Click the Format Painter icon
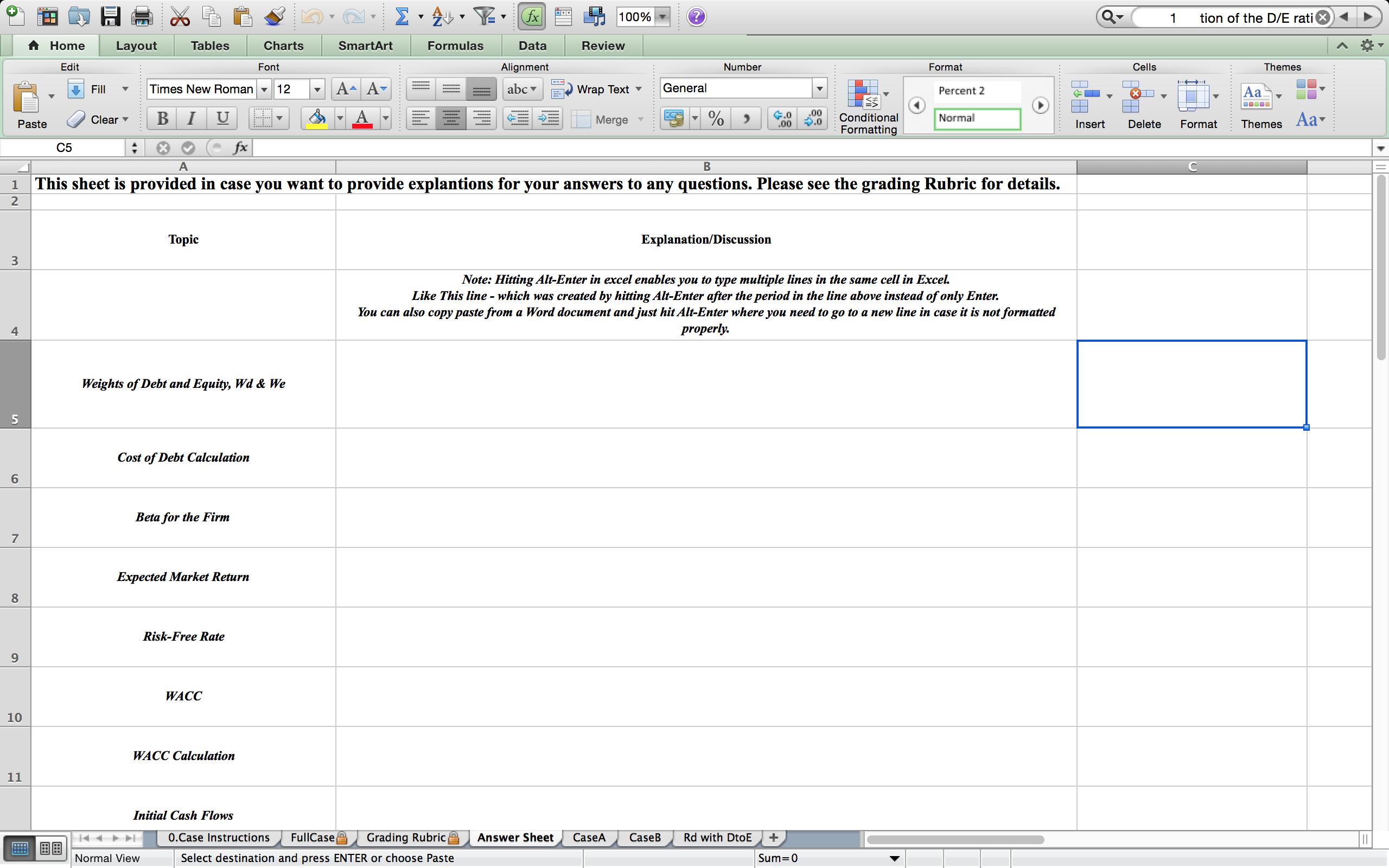This screenshot has width=1389, height=868. point(275,16)
